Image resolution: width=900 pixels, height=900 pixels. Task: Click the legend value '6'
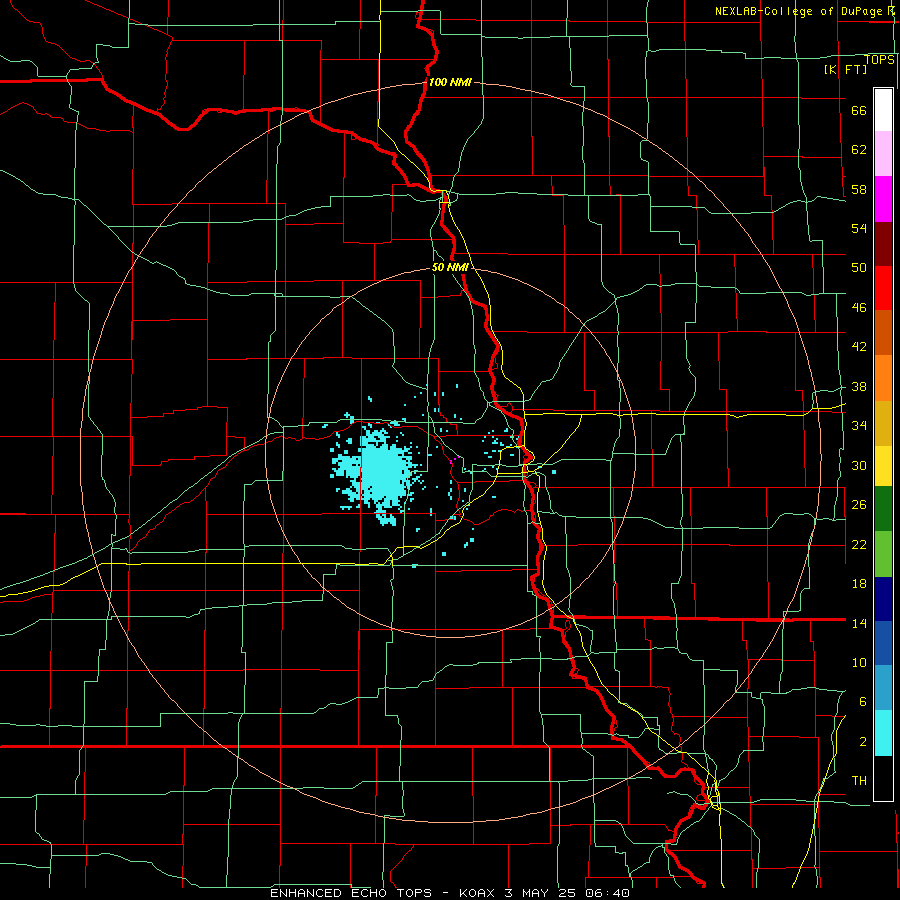pos(863,701)
